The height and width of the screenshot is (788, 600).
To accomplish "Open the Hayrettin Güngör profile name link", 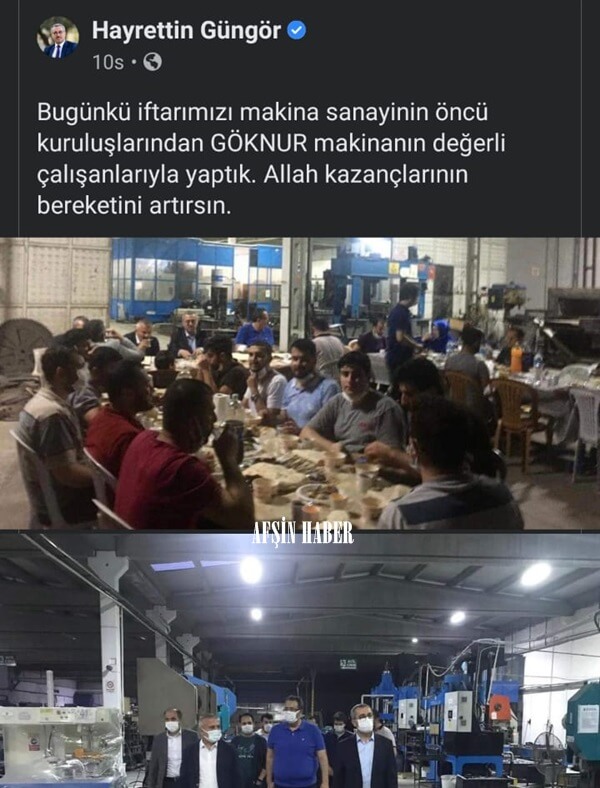I will (186, 31).
